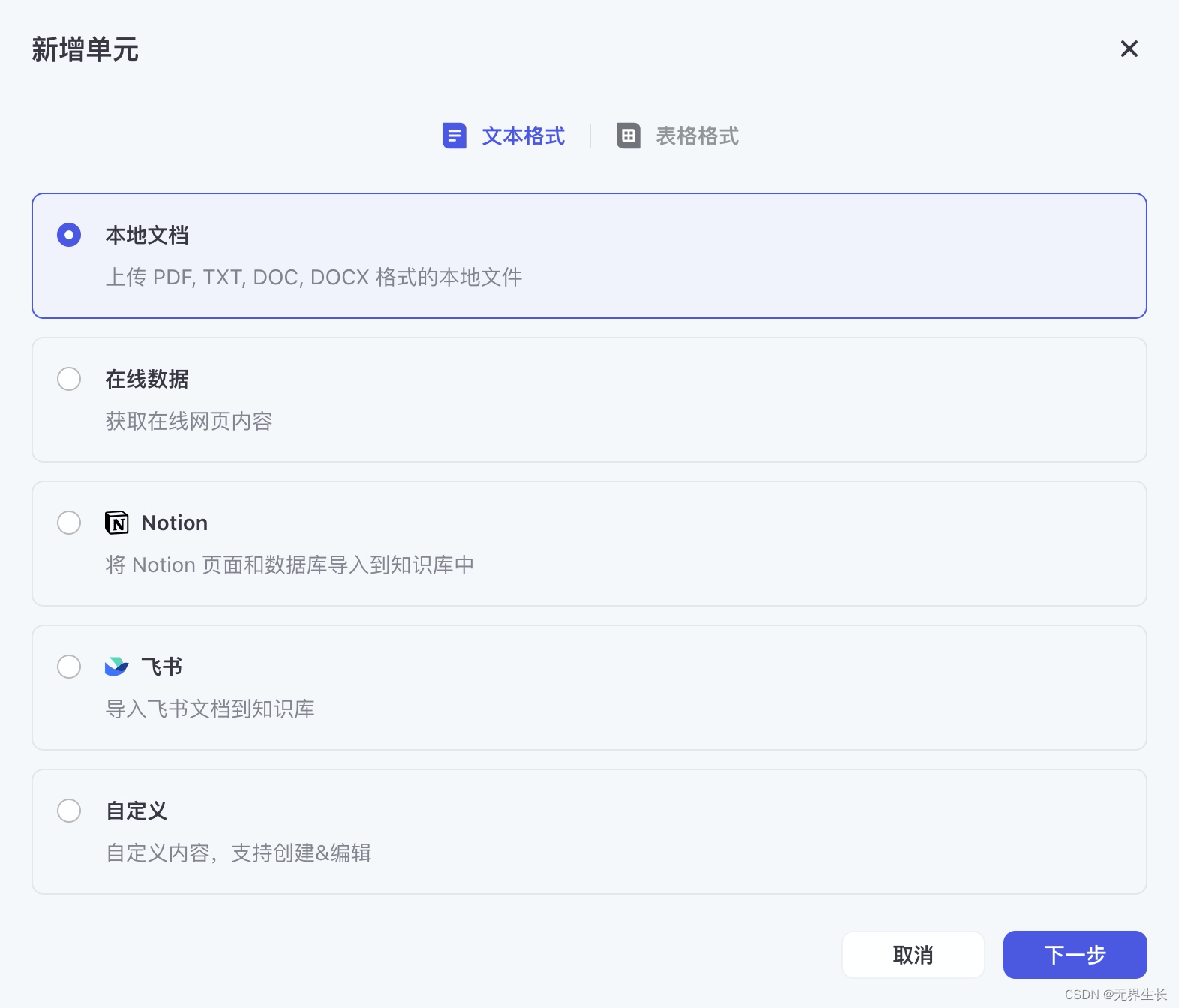Switch to the 文本格式 tab
Image resolution: width=1179 pixels, height=1008 pixels.
coord(503,136)
